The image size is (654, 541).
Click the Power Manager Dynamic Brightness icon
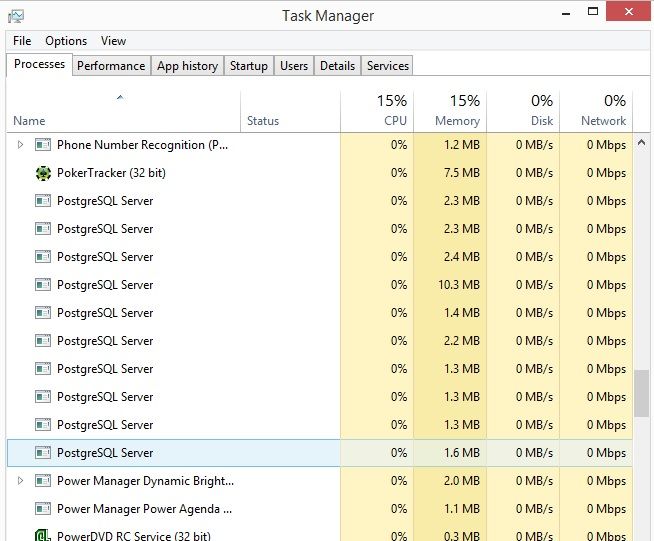tap(43, 481)
